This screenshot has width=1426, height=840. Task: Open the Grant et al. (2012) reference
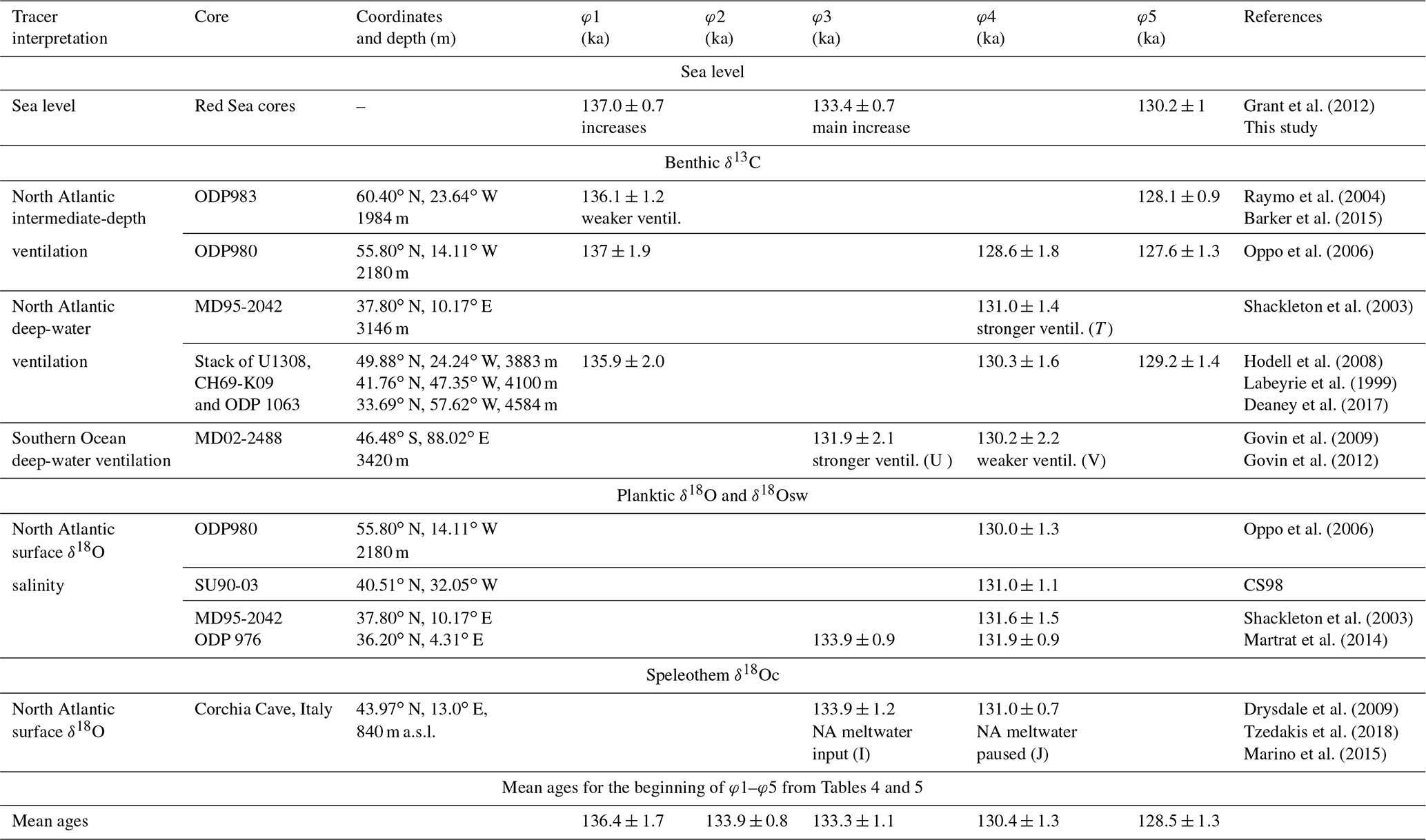point(1308,106)
